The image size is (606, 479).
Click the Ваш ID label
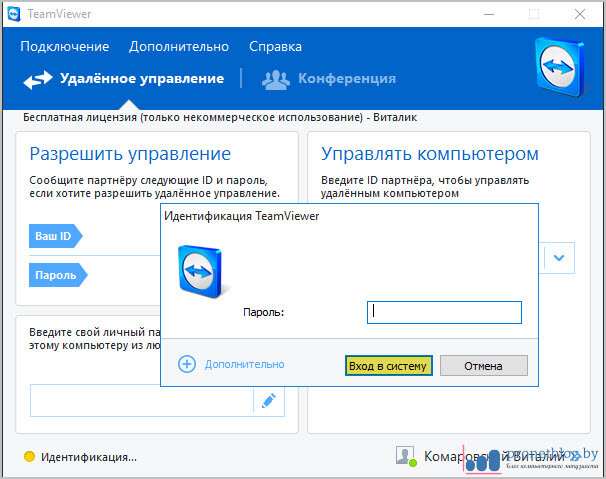pyautogui.click(x=55, y=236)
